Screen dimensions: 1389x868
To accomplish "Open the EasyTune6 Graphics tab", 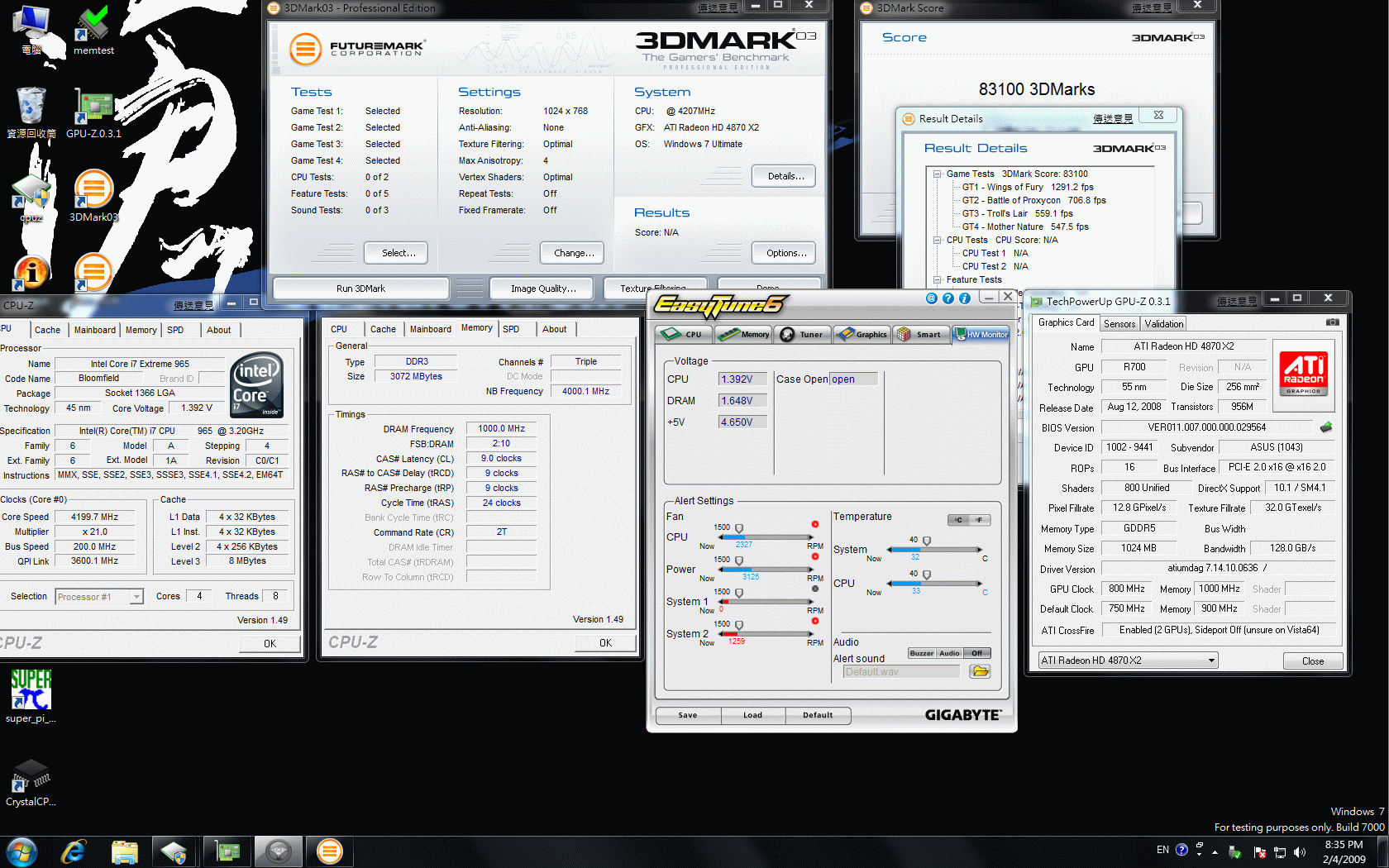I will [862, 334].
